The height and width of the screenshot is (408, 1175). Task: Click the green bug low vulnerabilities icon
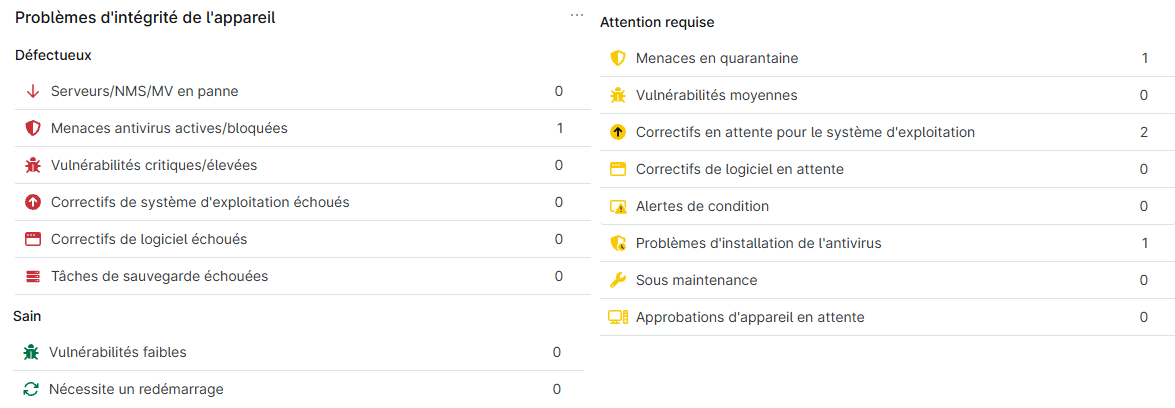(31, 352)
